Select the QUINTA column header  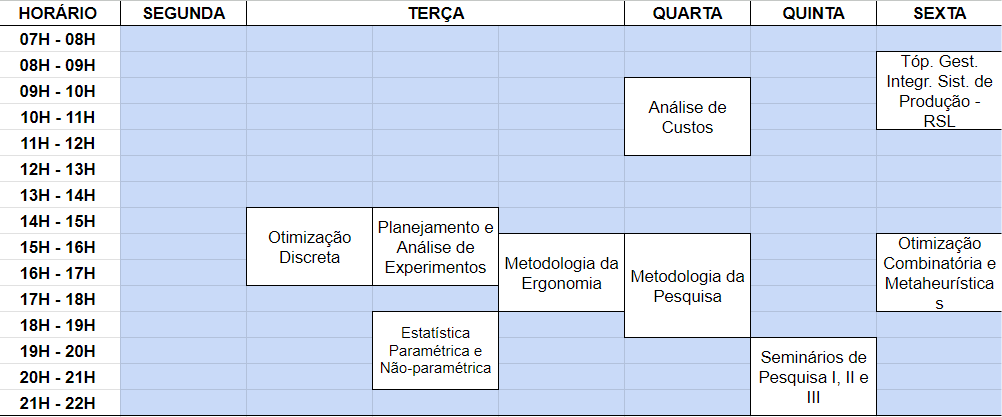pos(812,13)
